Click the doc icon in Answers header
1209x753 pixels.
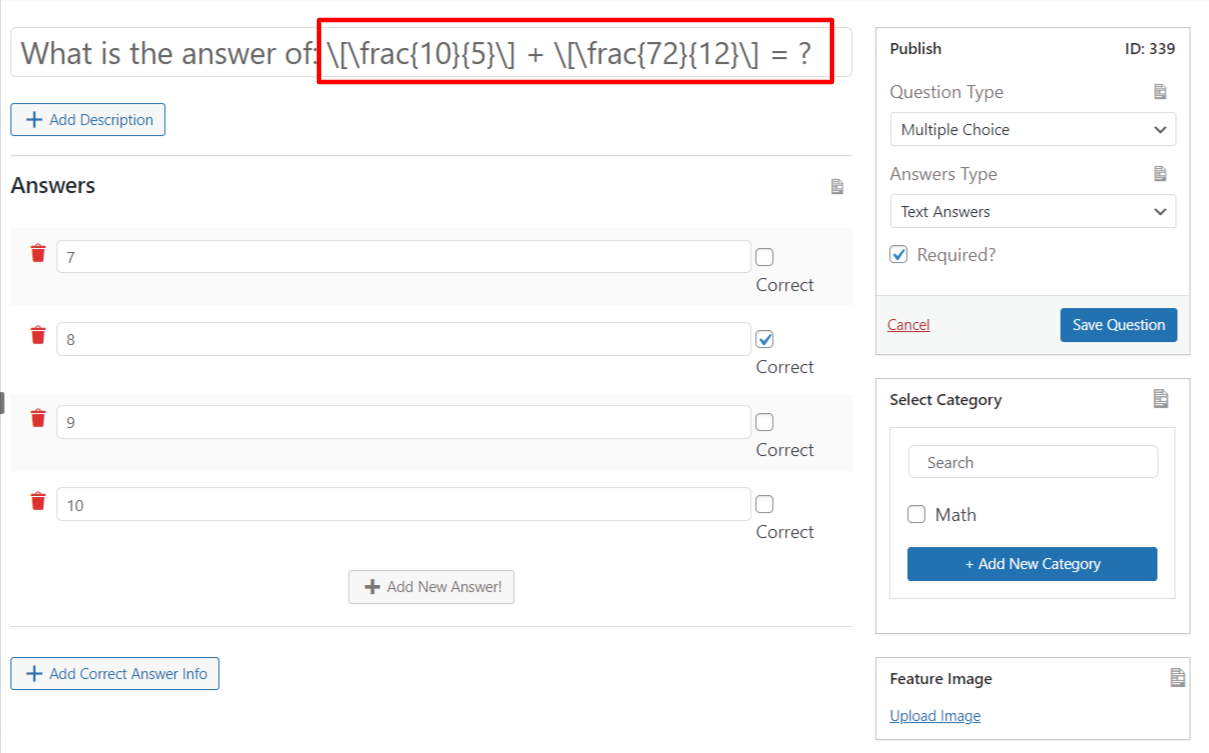tap(838, 187)
